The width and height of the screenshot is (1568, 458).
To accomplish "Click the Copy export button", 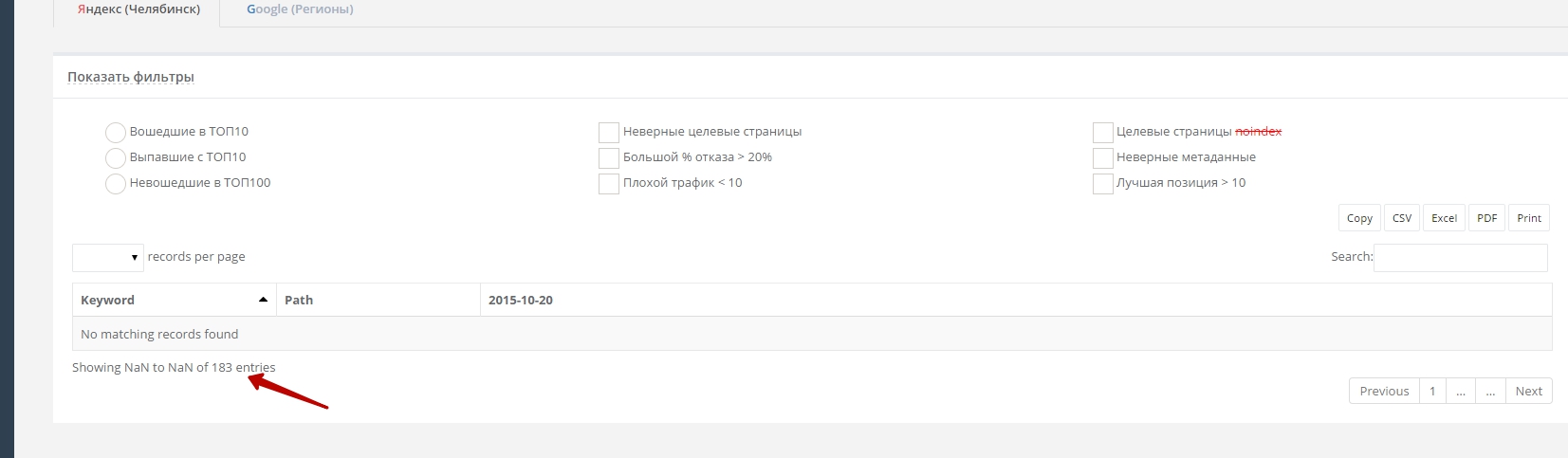I will (x=1359, y=218).
